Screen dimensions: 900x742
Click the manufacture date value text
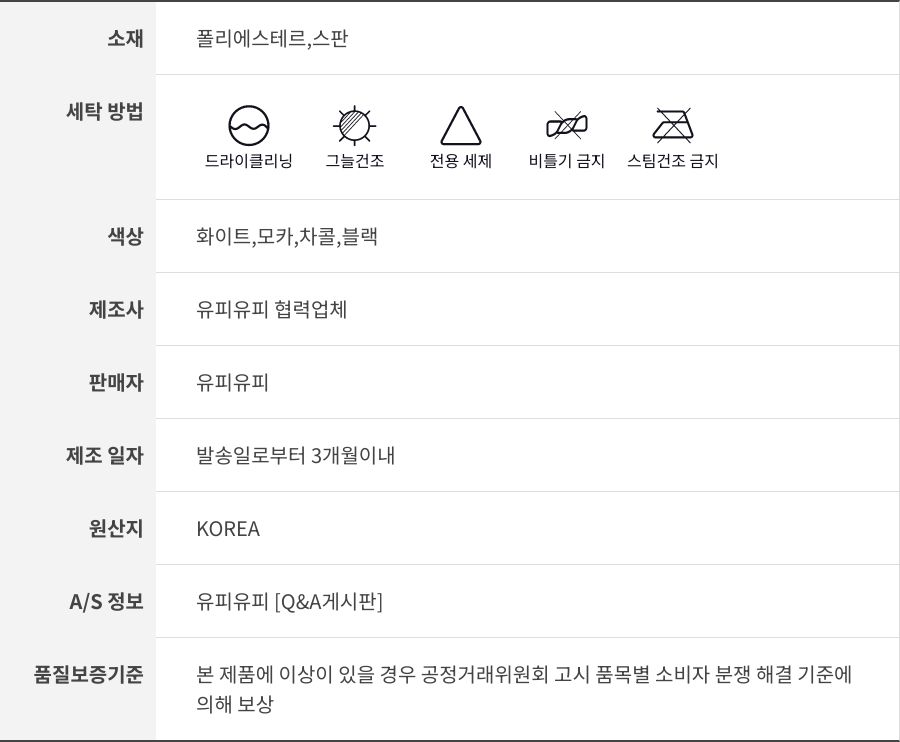296,456
